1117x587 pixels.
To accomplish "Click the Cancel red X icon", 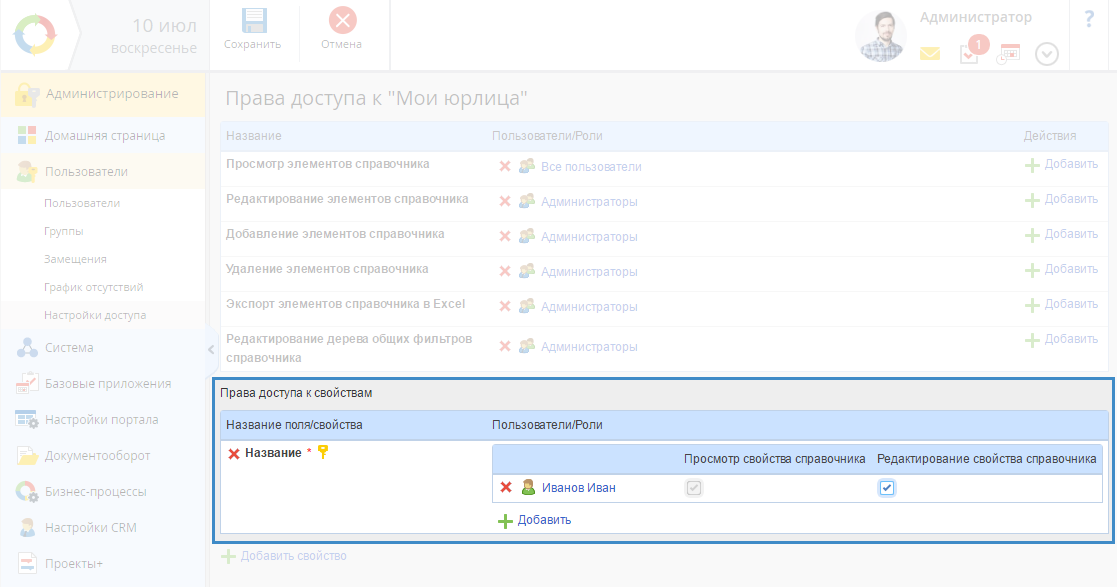I will point(341,22).
